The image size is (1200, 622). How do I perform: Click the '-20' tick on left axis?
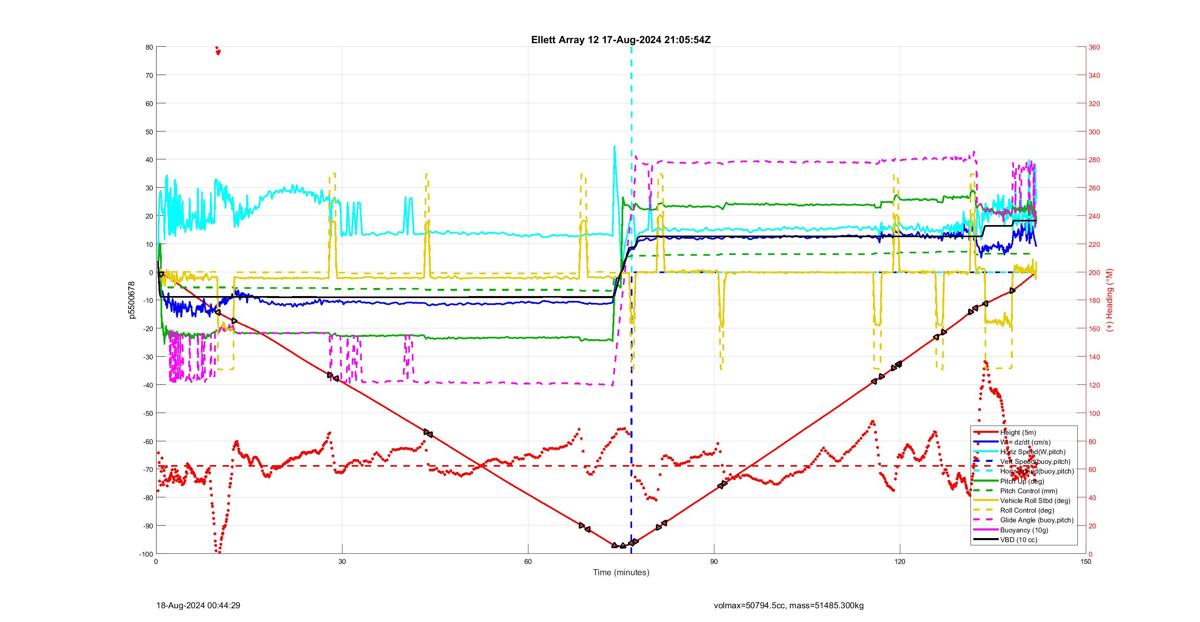(146, 329)
